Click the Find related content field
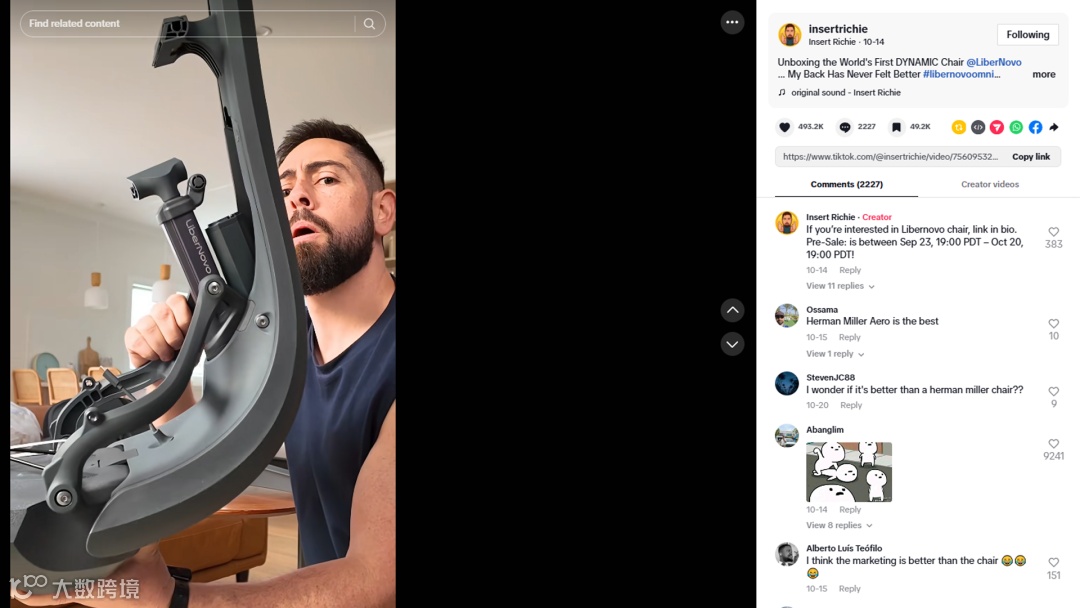 point(188,23)
